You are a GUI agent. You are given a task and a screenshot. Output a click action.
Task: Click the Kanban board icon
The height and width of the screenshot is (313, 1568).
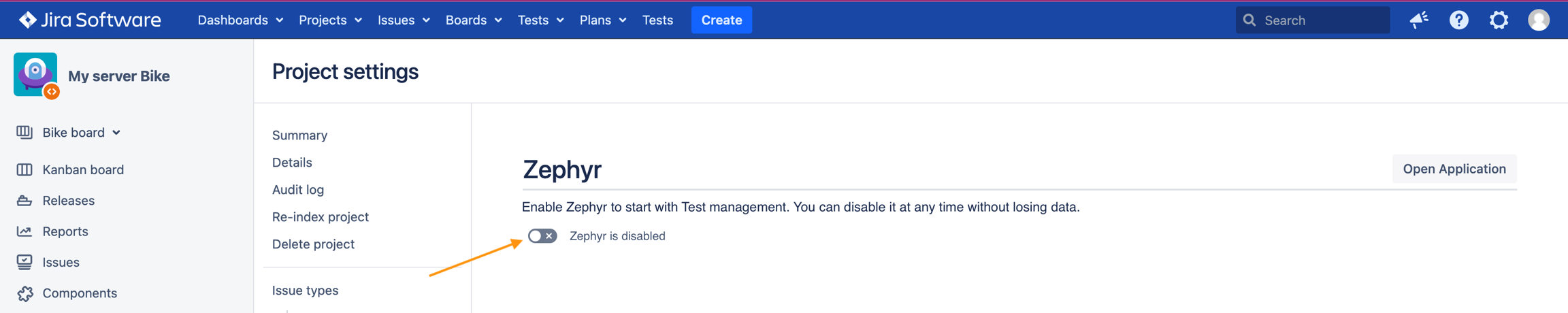24,169
